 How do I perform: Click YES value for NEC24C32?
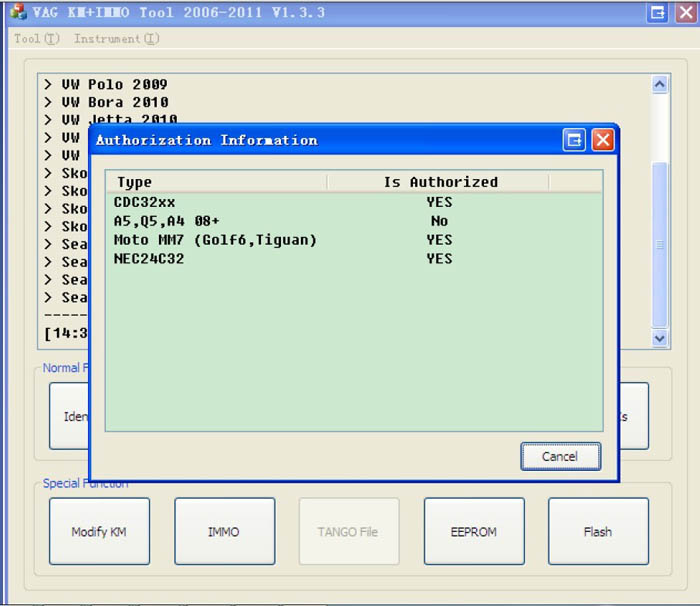coord(439,259)
